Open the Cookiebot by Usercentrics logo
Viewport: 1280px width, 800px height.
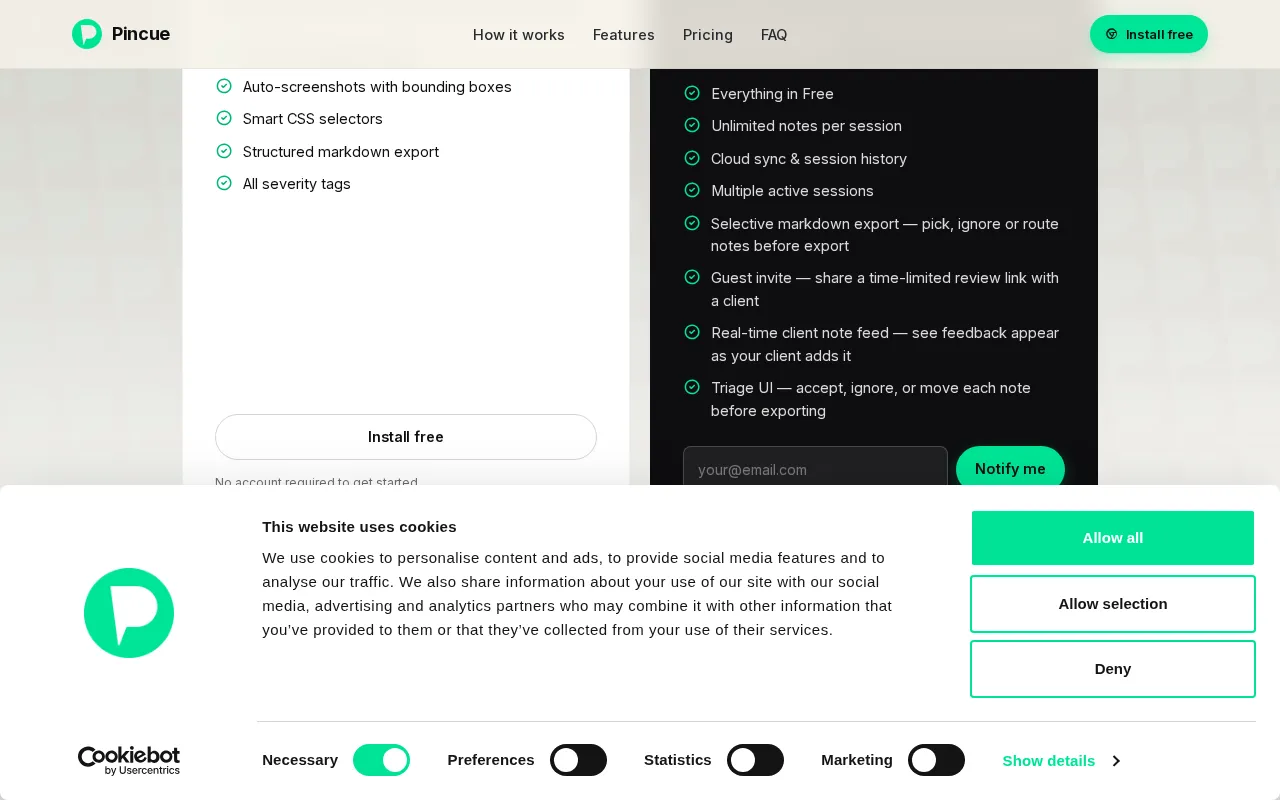tap(129, 761)
